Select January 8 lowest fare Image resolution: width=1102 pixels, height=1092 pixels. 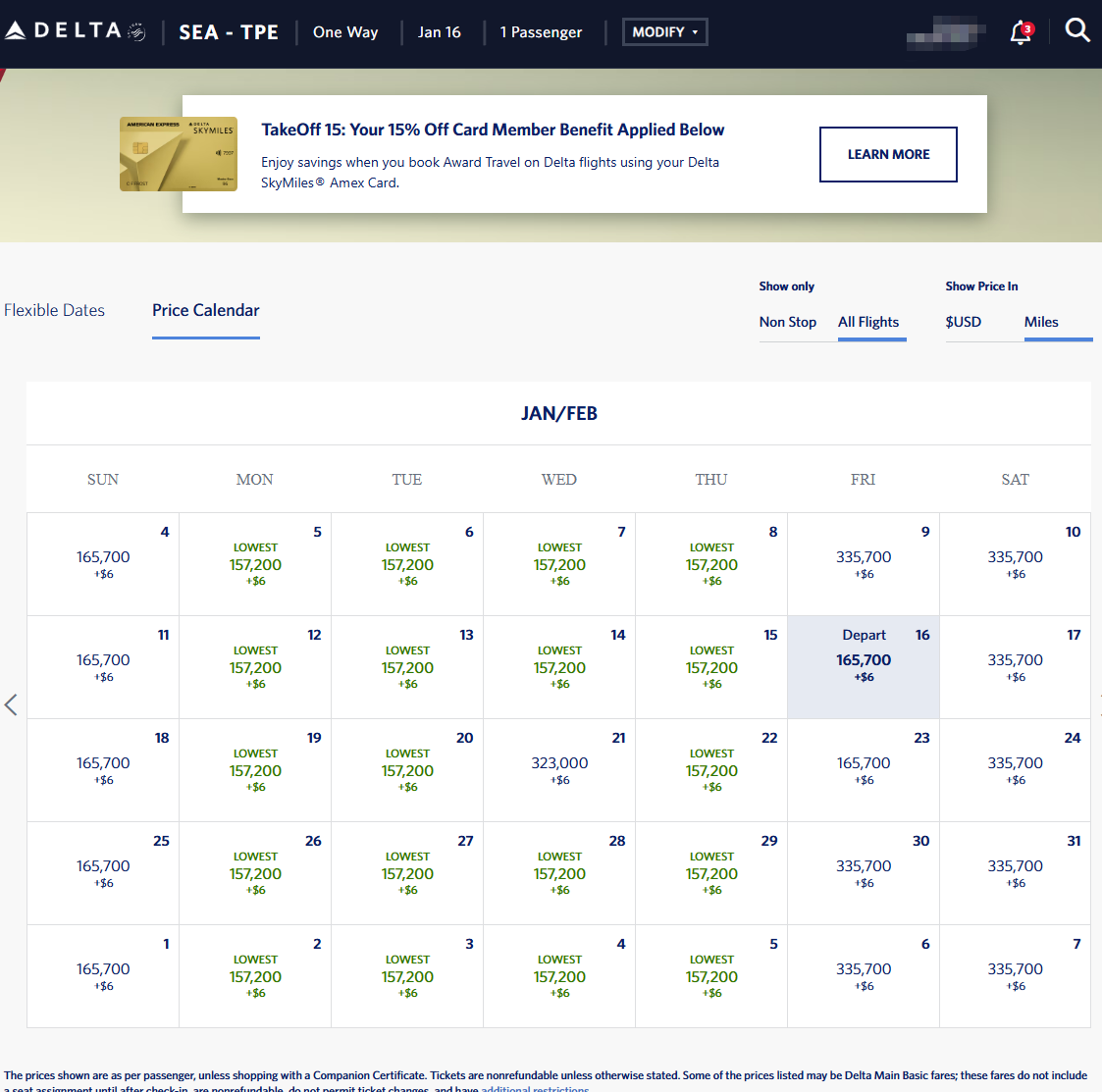[x=711, y=564]
